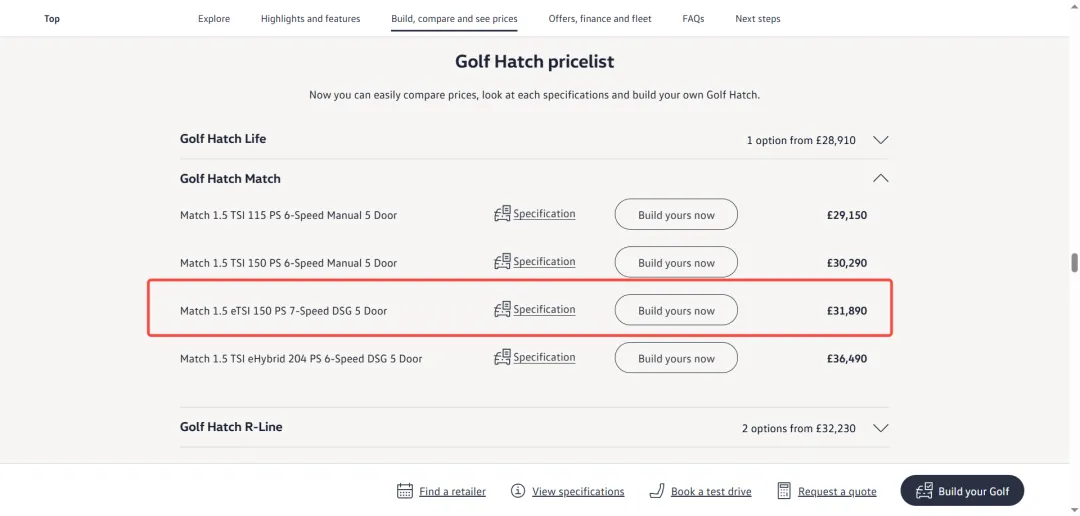Build the Match eTSI 150 PS DSG model
1080x516 pixels.
(x=676, y=310)
